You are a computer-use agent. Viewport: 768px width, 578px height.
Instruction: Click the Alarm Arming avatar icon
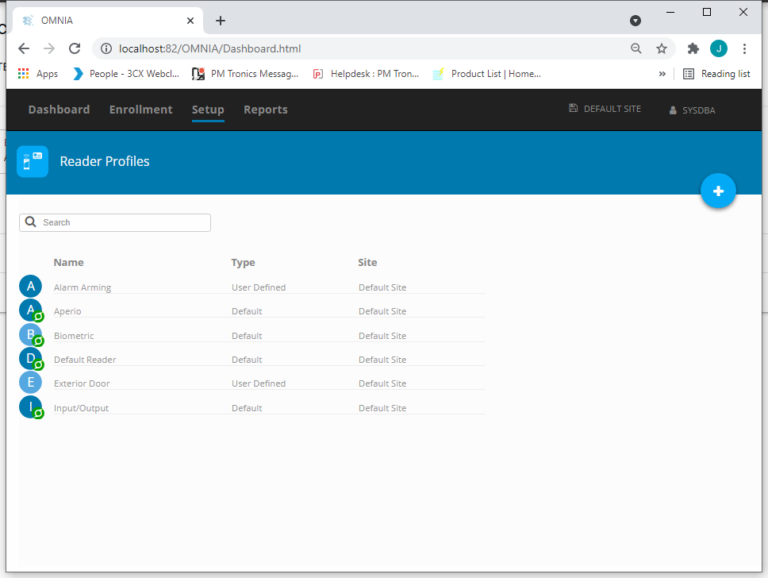click(x=31, y=287)
